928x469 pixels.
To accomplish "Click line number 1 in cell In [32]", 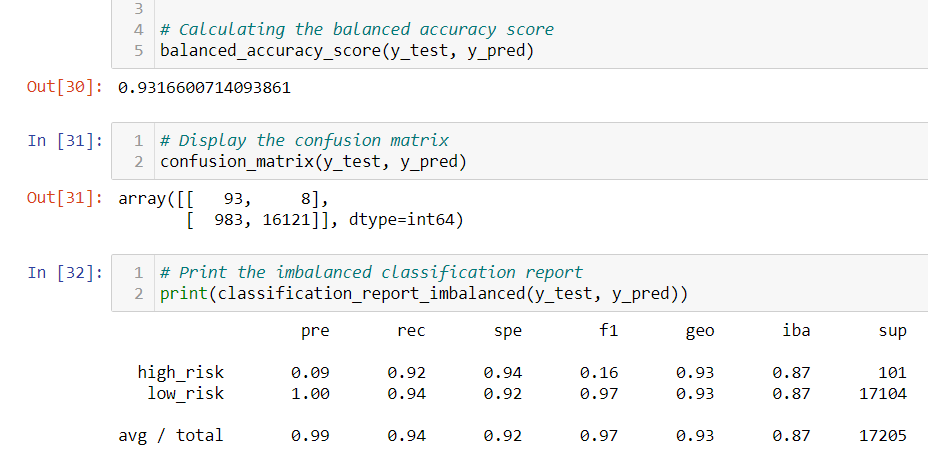I will coord(138,272).
